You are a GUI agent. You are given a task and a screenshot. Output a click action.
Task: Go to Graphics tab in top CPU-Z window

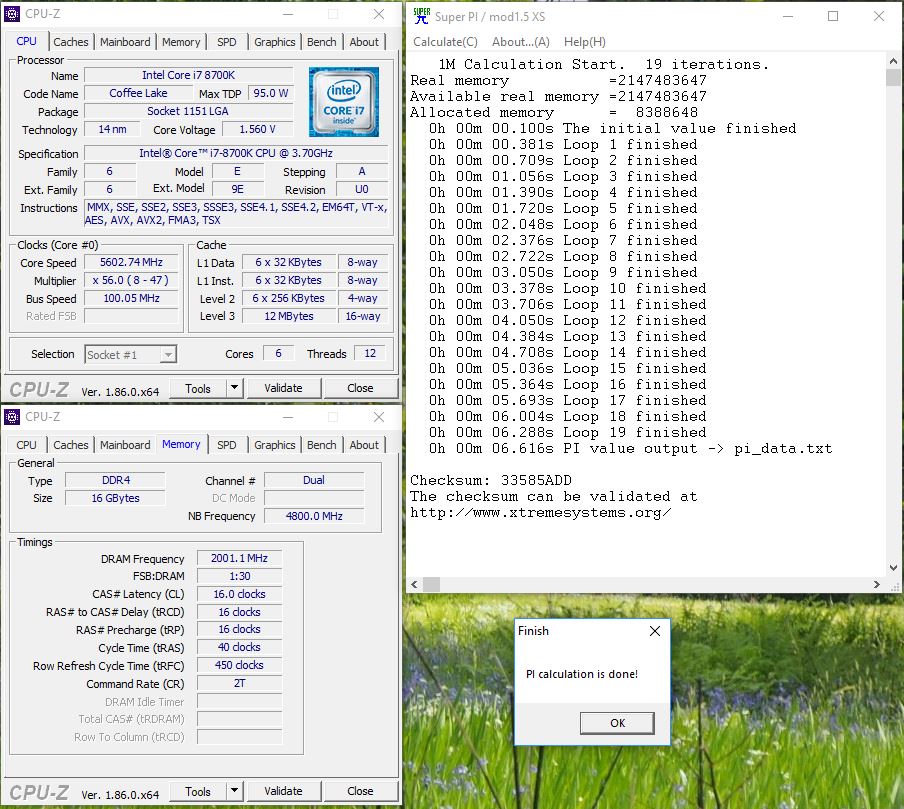274,42
